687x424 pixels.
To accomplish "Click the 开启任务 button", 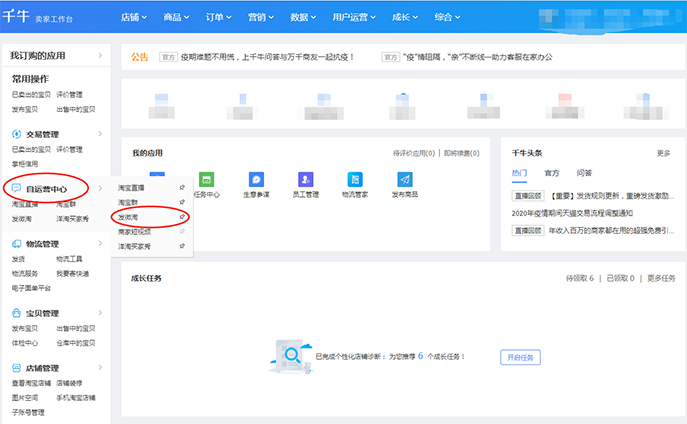I will pyautogui.click(x=519, y=357).
